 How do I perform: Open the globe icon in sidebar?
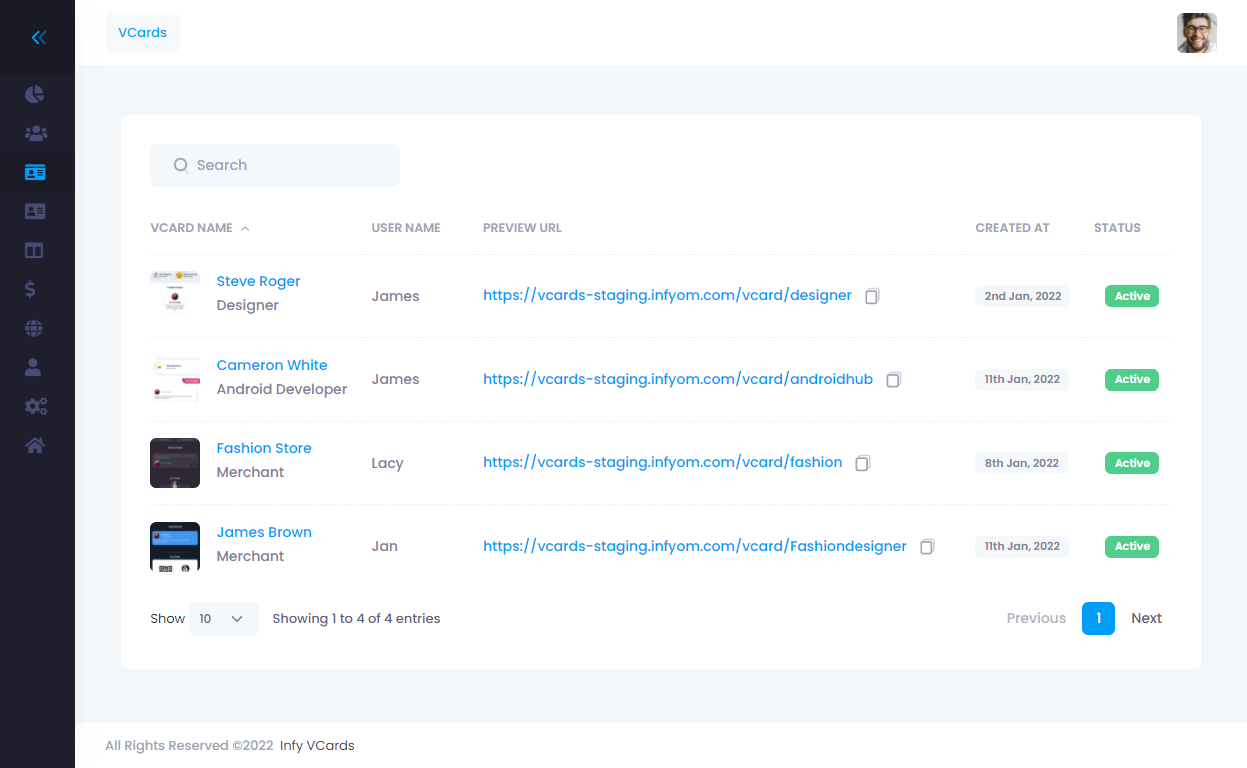click(35, 329)
